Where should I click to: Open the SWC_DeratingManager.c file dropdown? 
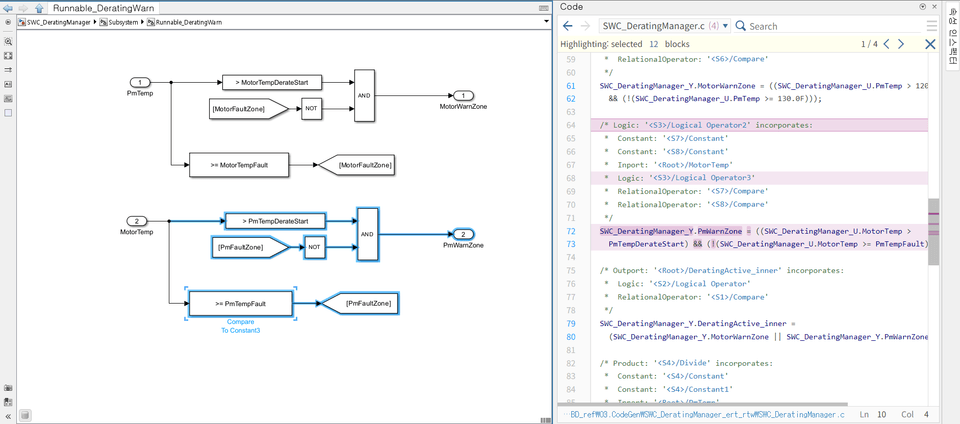[x=726, y=26]
